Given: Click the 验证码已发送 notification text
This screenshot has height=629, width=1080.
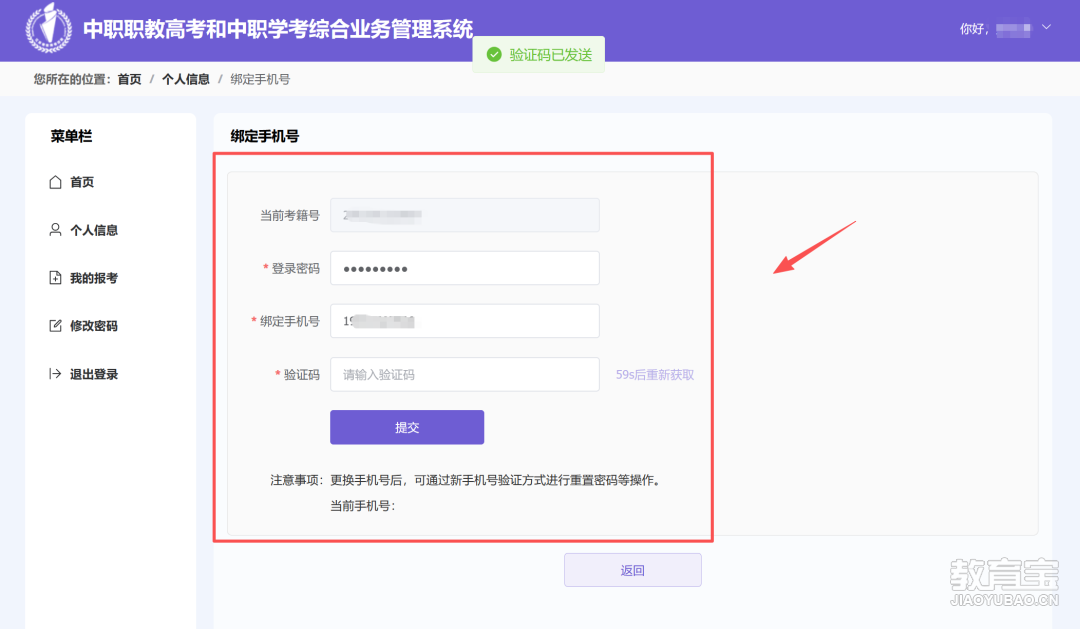Looking at the screenshot, I should pyautogui.click(x=551, y=55).
